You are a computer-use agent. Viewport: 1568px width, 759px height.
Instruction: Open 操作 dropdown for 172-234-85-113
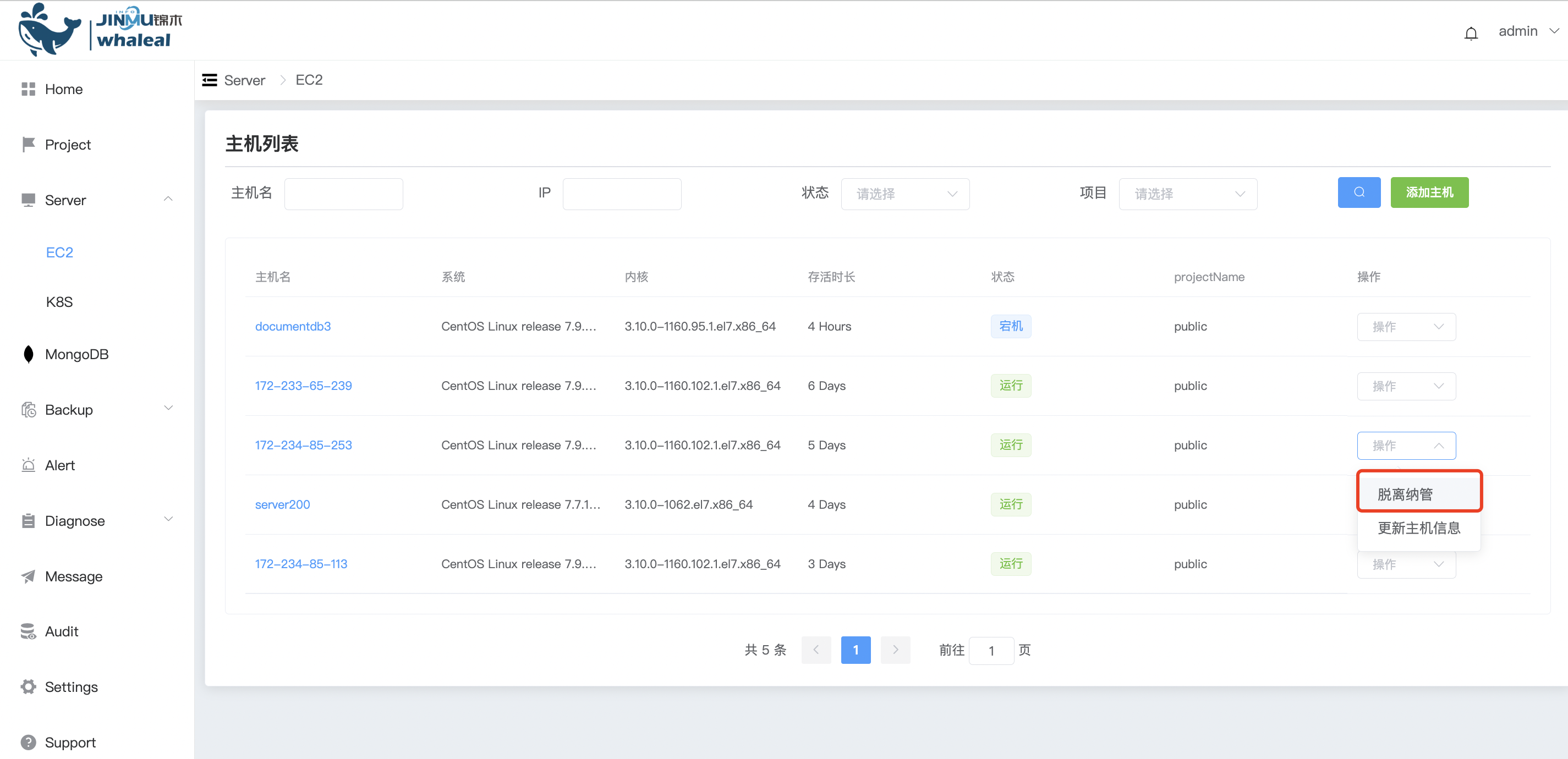1406,564
